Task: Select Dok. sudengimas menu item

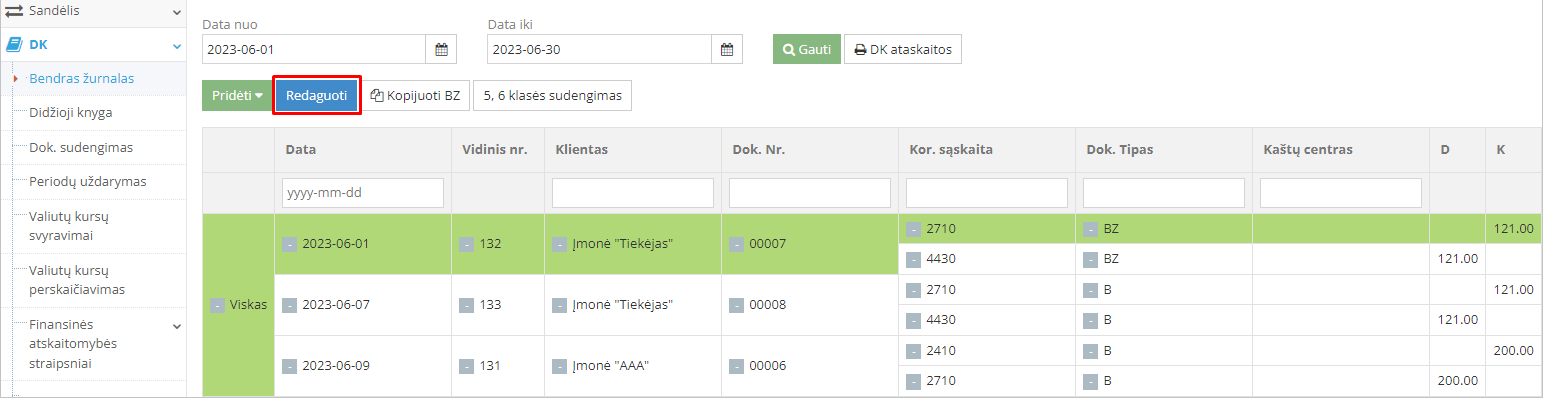Action: click(80, 147)
